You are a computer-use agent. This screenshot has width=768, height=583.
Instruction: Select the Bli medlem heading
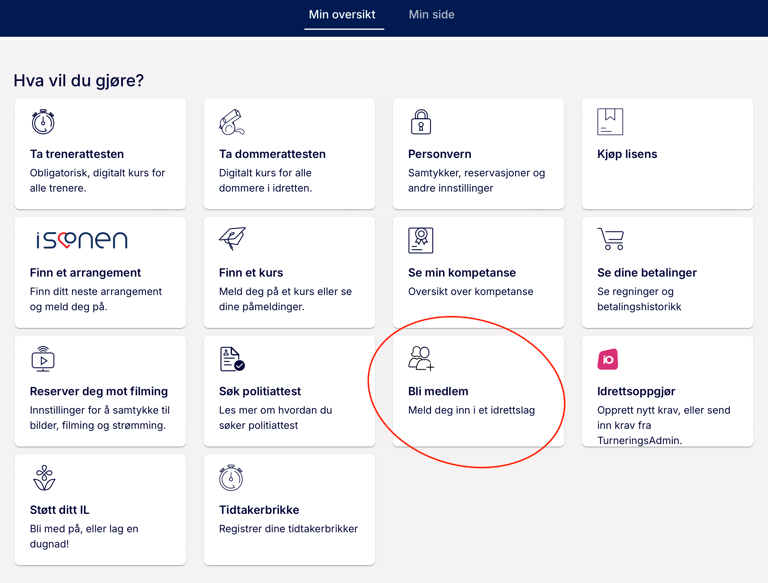click(438, 391)
